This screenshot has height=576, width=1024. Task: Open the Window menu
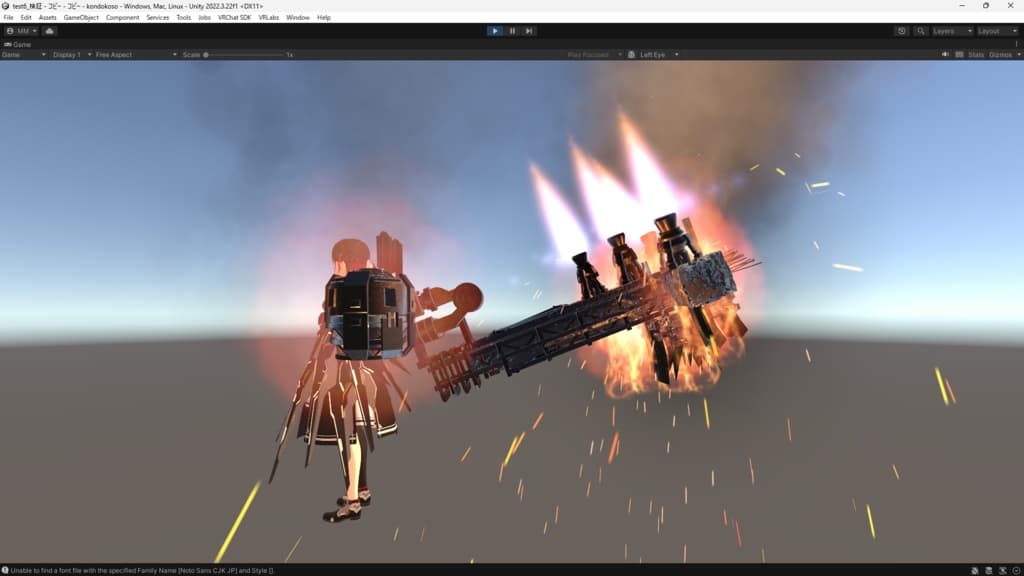click(298, 18)
